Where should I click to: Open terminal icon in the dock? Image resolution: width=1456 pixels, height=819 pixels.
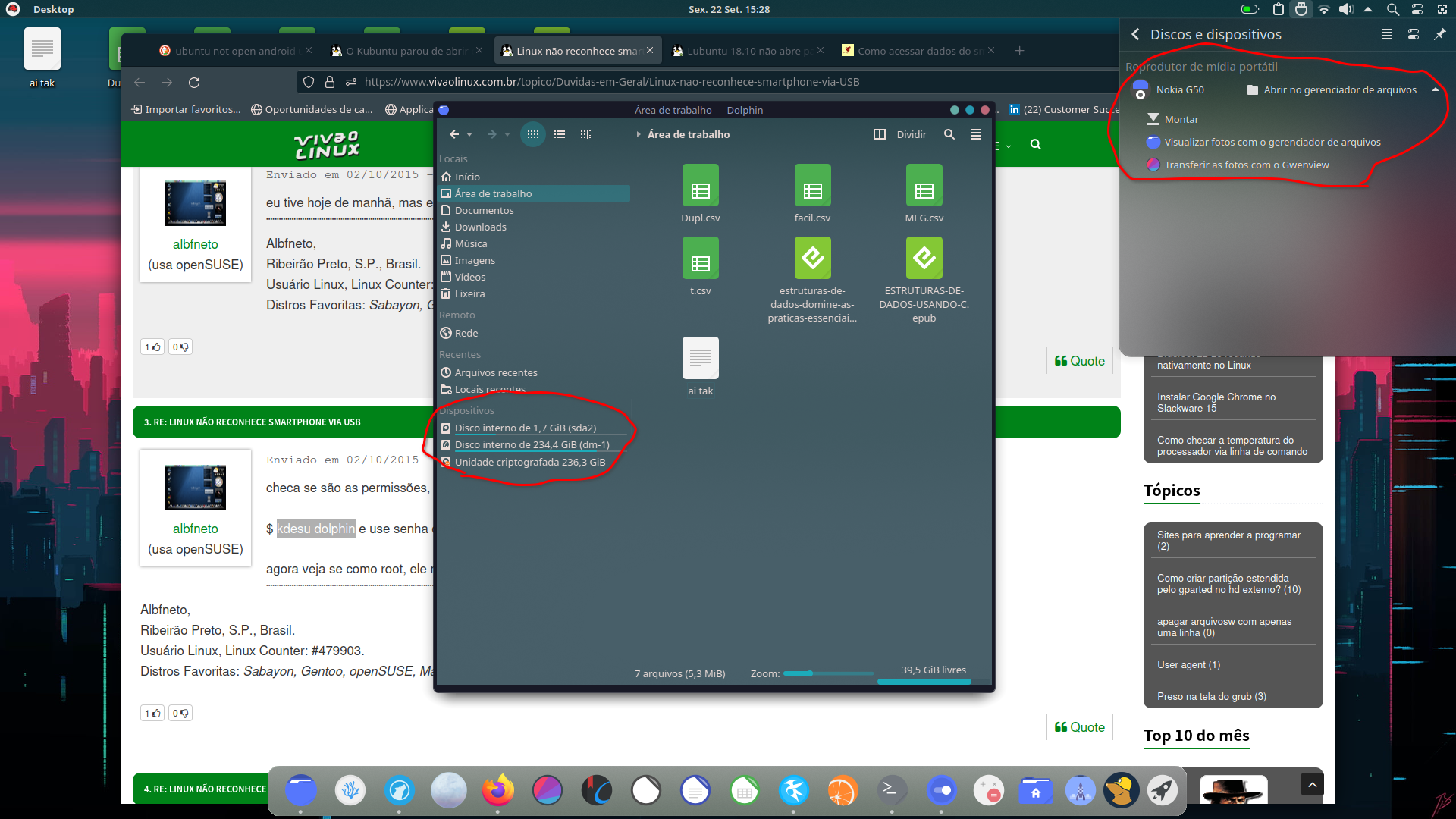tap(892, 791)
